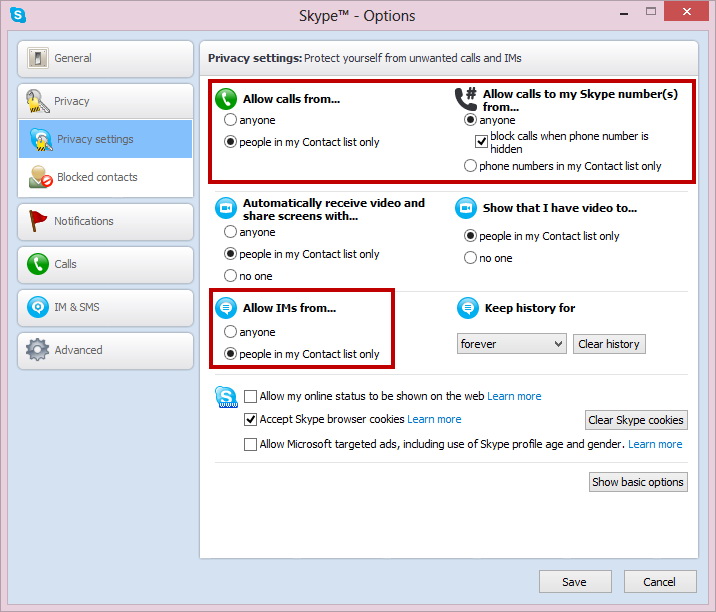Viewport: 716px width, 612px height.
Task: Close the Skype Options window
Action: click(686, 11)
